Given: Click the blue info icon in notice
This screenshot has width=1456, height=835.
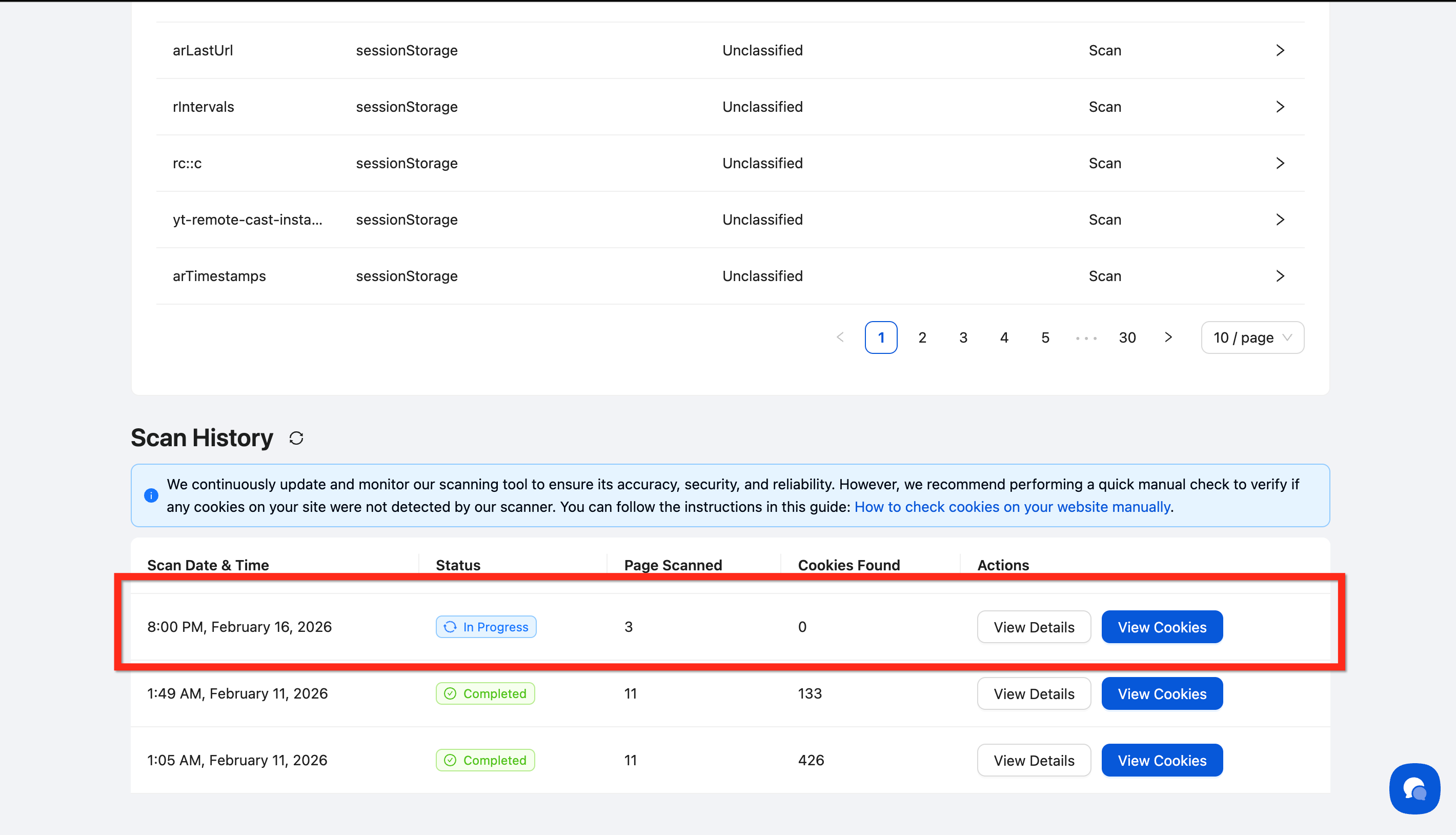Looking at the screenshot, I should click(x=151, y=495).
